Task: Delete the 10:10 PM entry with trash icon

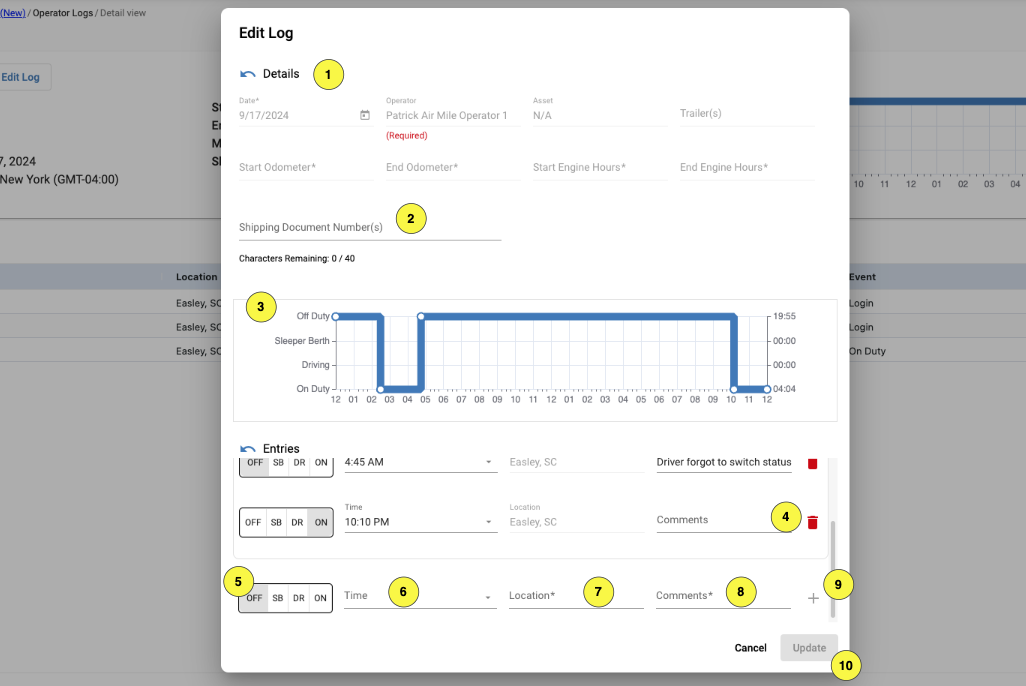Action: coord(813,522)
